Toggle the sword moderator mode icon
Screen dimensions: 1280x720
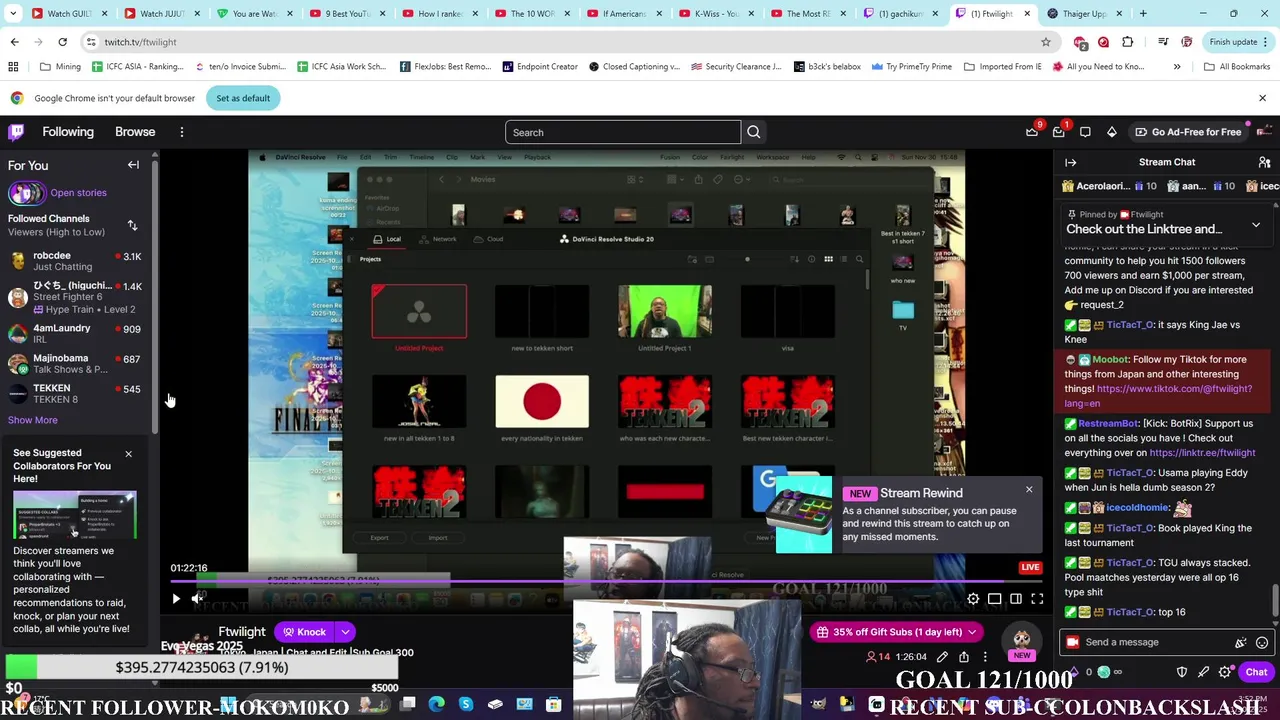(x=1203, y=672)
